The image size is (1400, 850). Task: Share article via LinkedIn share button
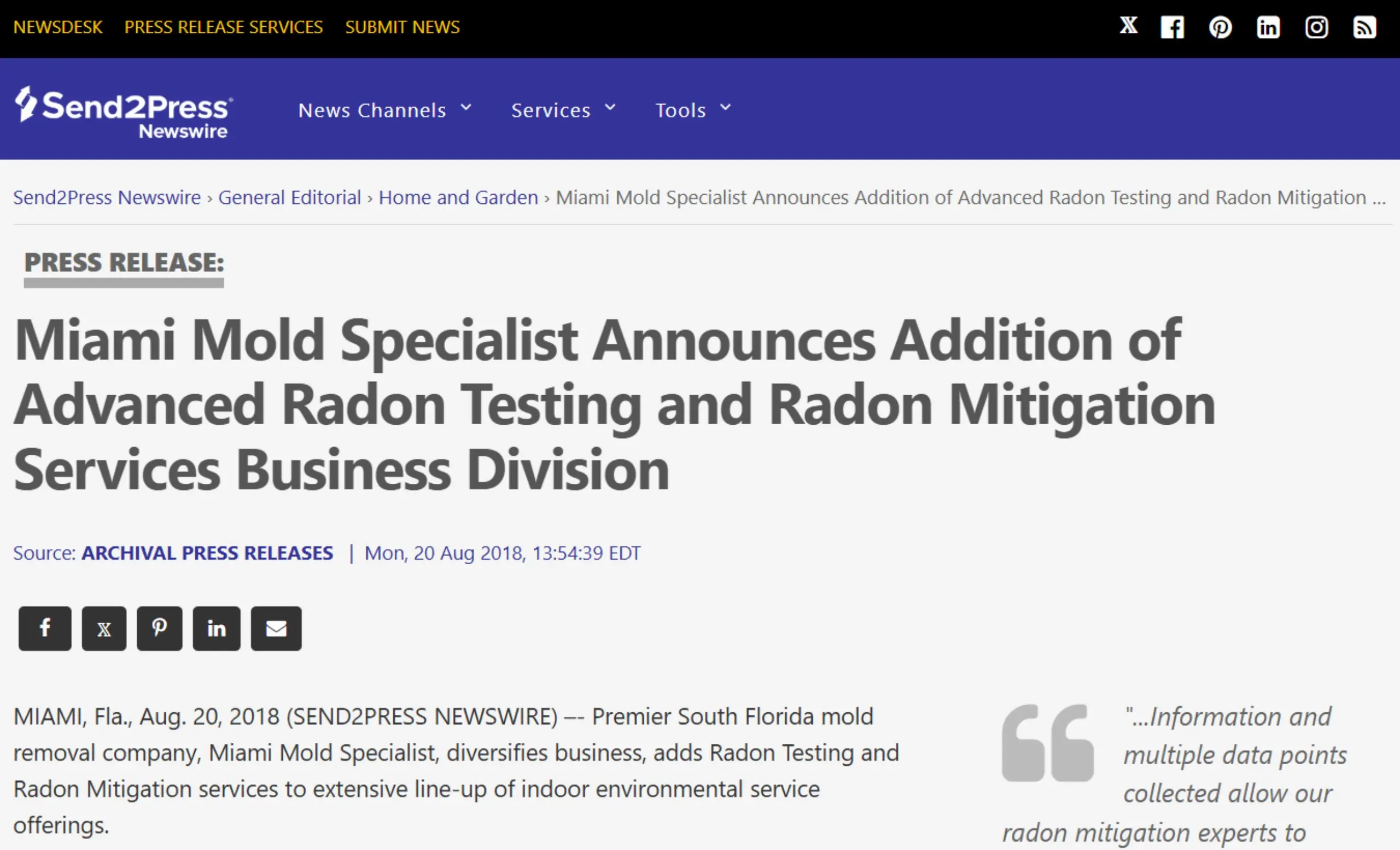[217, 628]
